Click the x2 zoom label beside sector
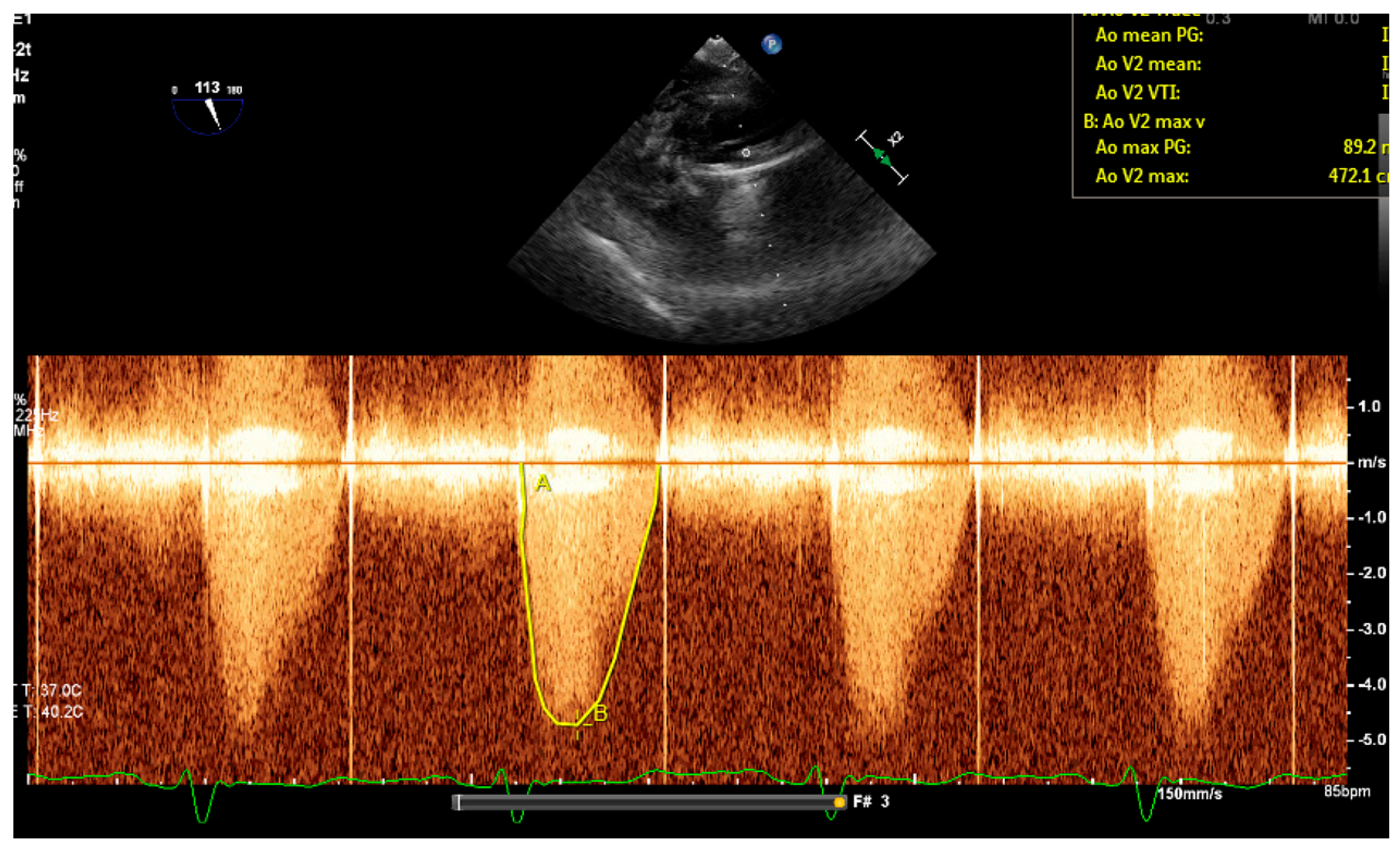1400x853 pixels. point(896,138)
